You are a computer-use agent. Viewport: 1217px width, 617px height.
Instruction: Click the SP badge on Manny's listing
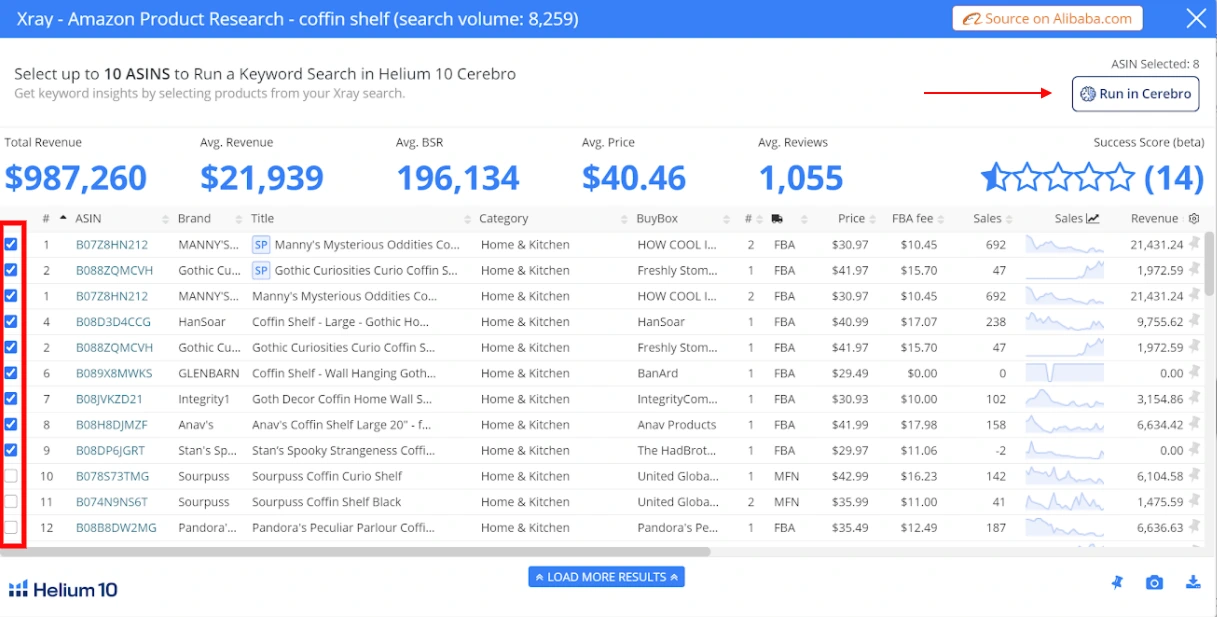(261, 244)
